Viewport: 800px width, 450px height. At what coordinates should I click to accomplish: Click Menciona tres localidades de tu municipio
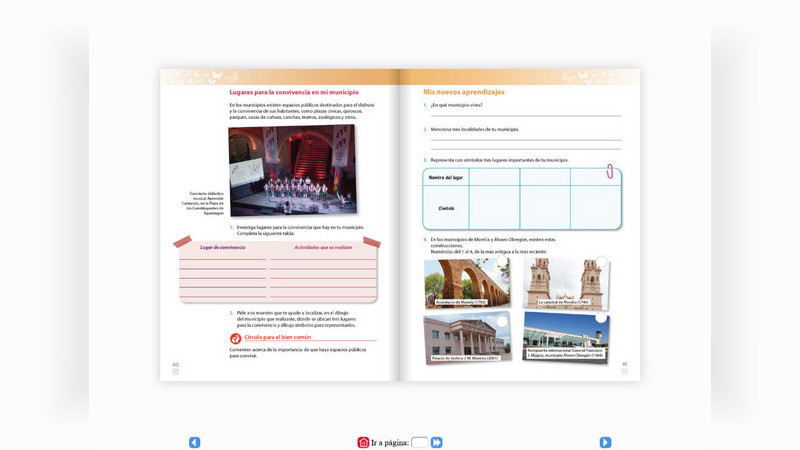point(474,130)
